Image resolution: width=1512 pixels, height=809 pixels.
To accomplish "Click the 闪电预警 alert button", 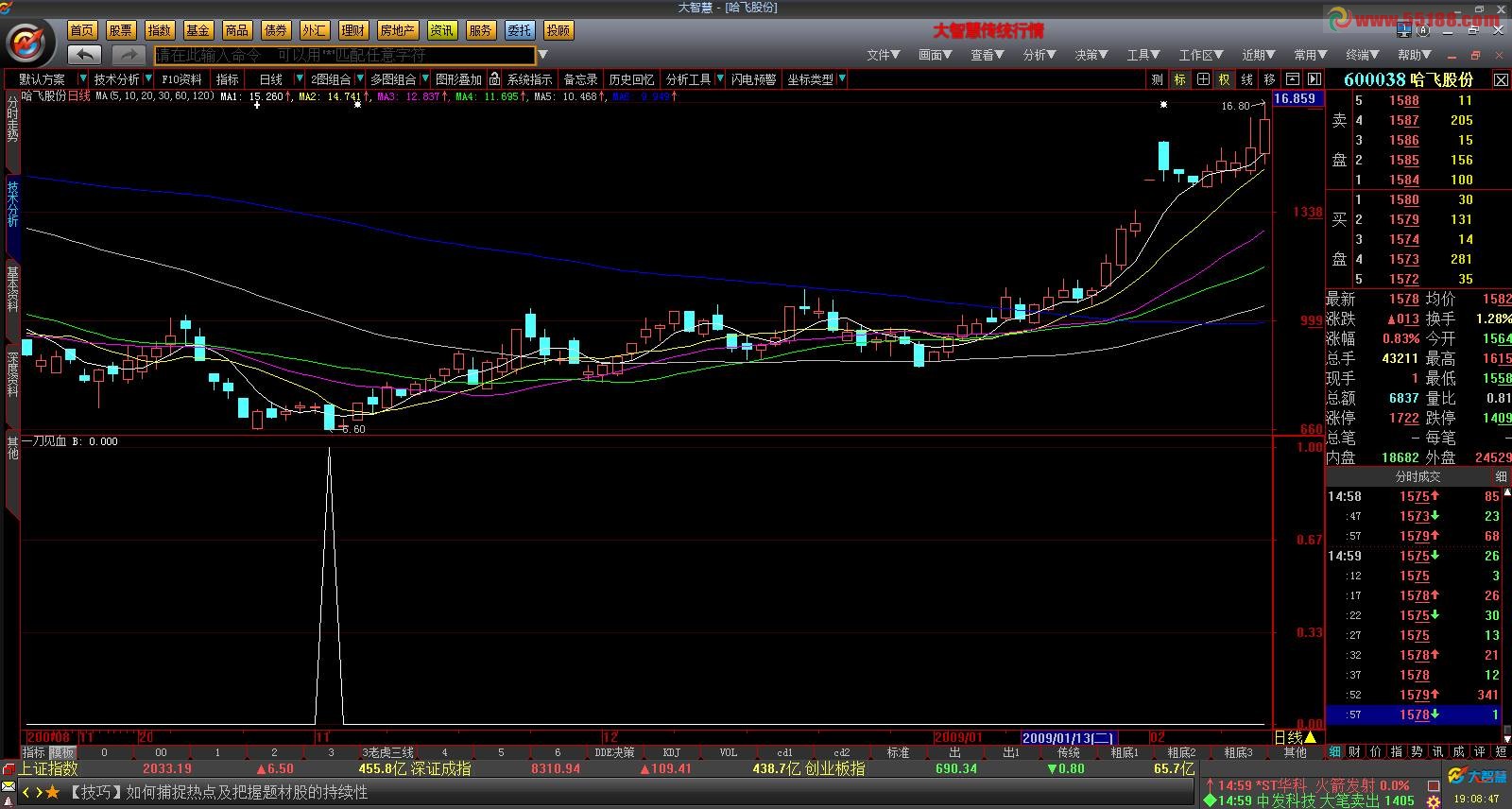I will [x=753, y=79].
